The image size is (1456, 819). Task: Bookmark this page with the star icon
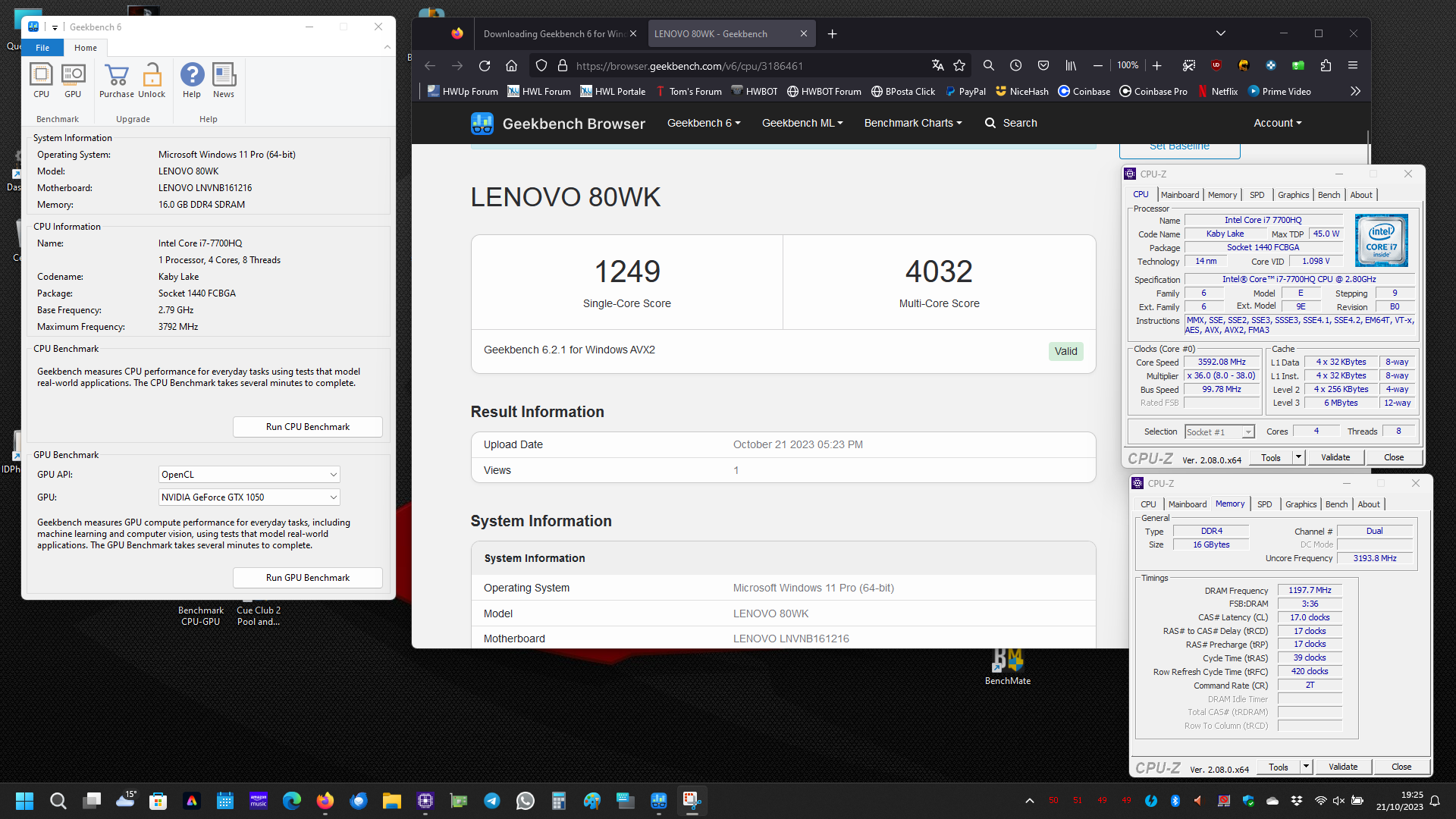(959, 65)
